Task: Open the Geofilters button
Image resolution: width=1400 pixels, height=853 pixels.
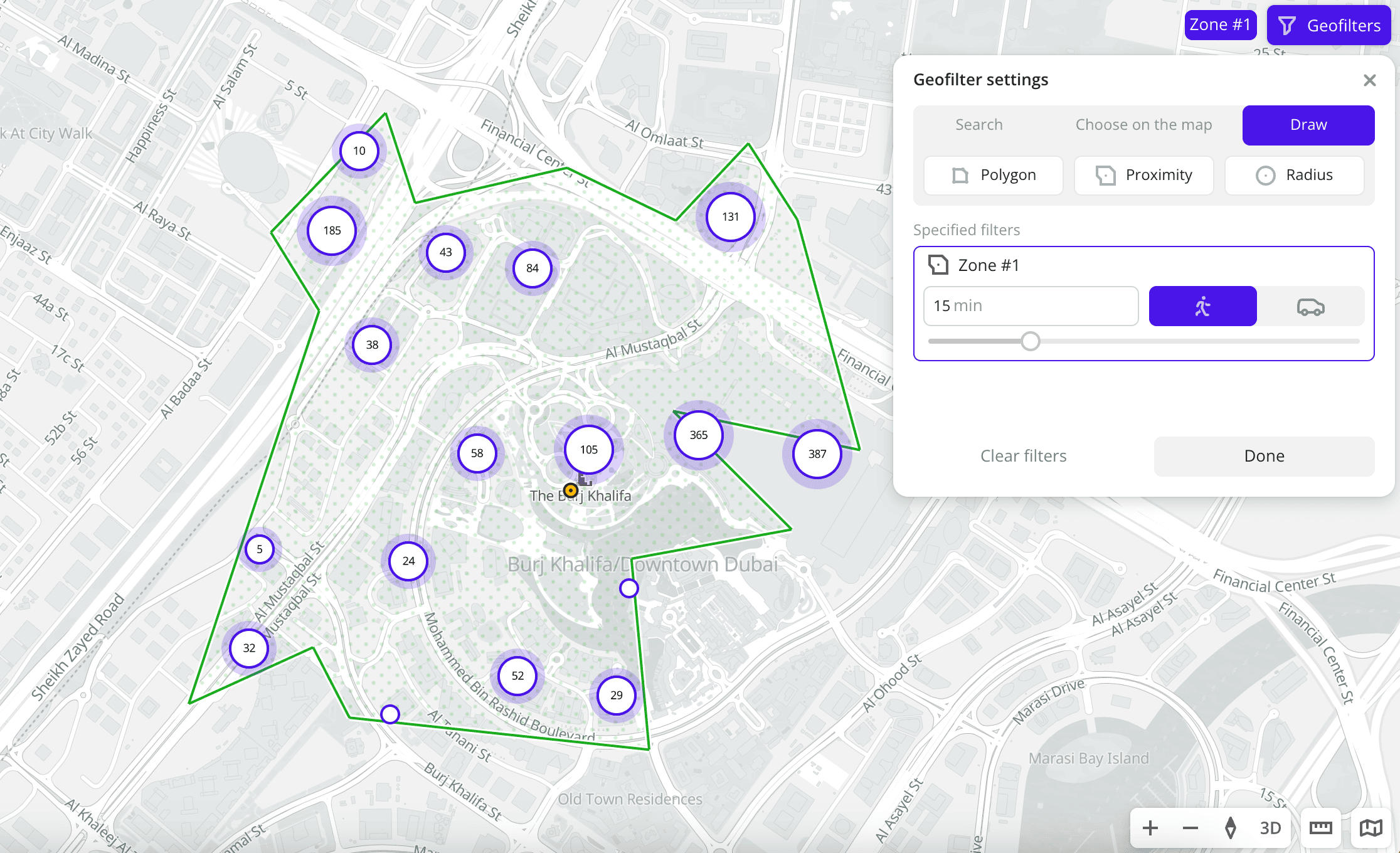Action: pos(1328,25)
